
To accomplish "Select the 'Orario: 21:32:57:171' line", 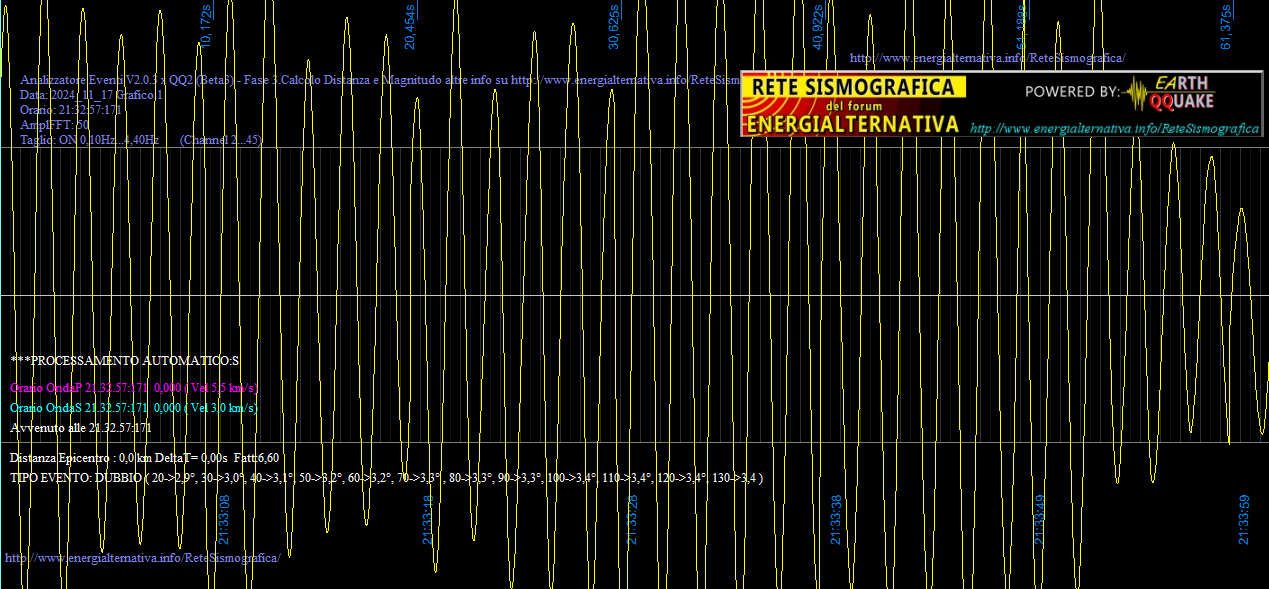I will 70,109.
